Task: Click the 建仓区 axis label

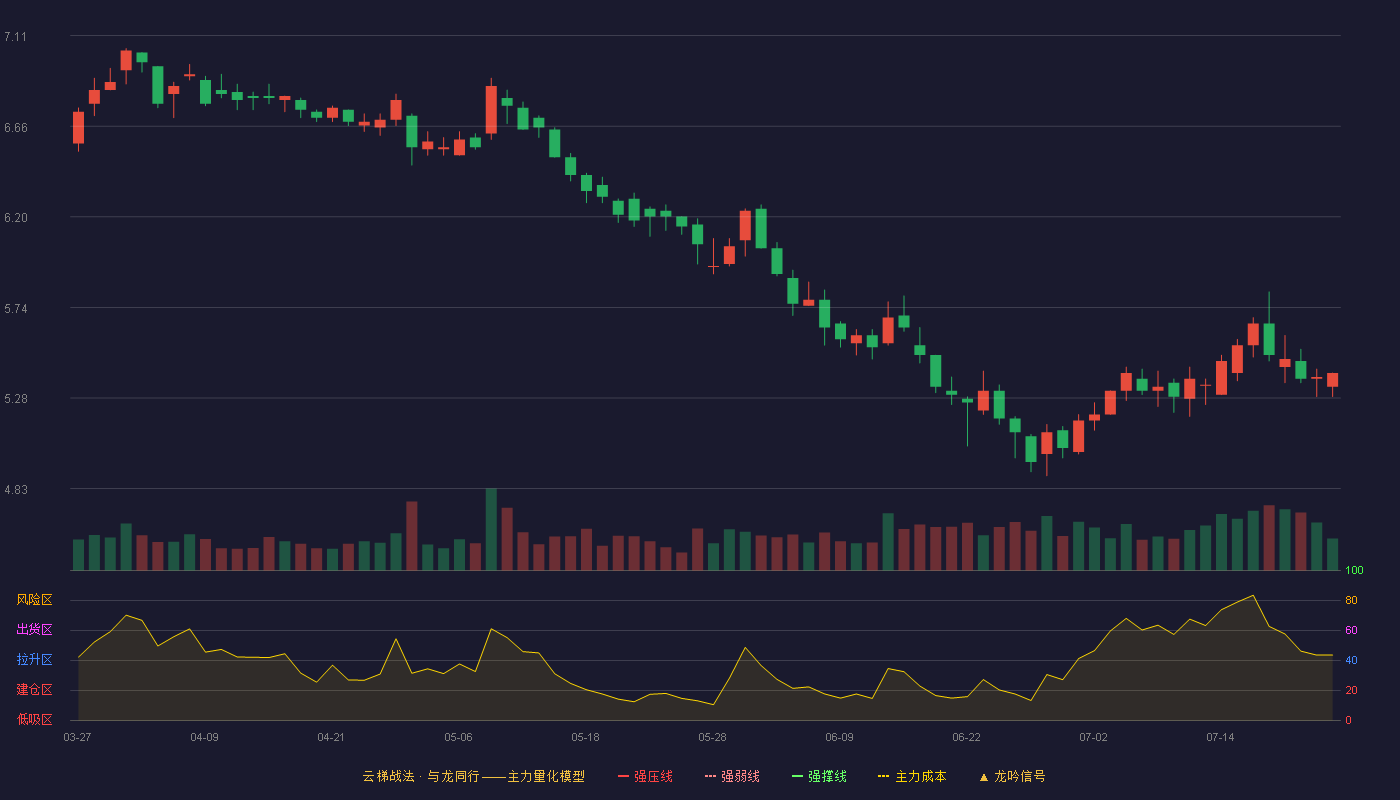Action: coord(34,690)
